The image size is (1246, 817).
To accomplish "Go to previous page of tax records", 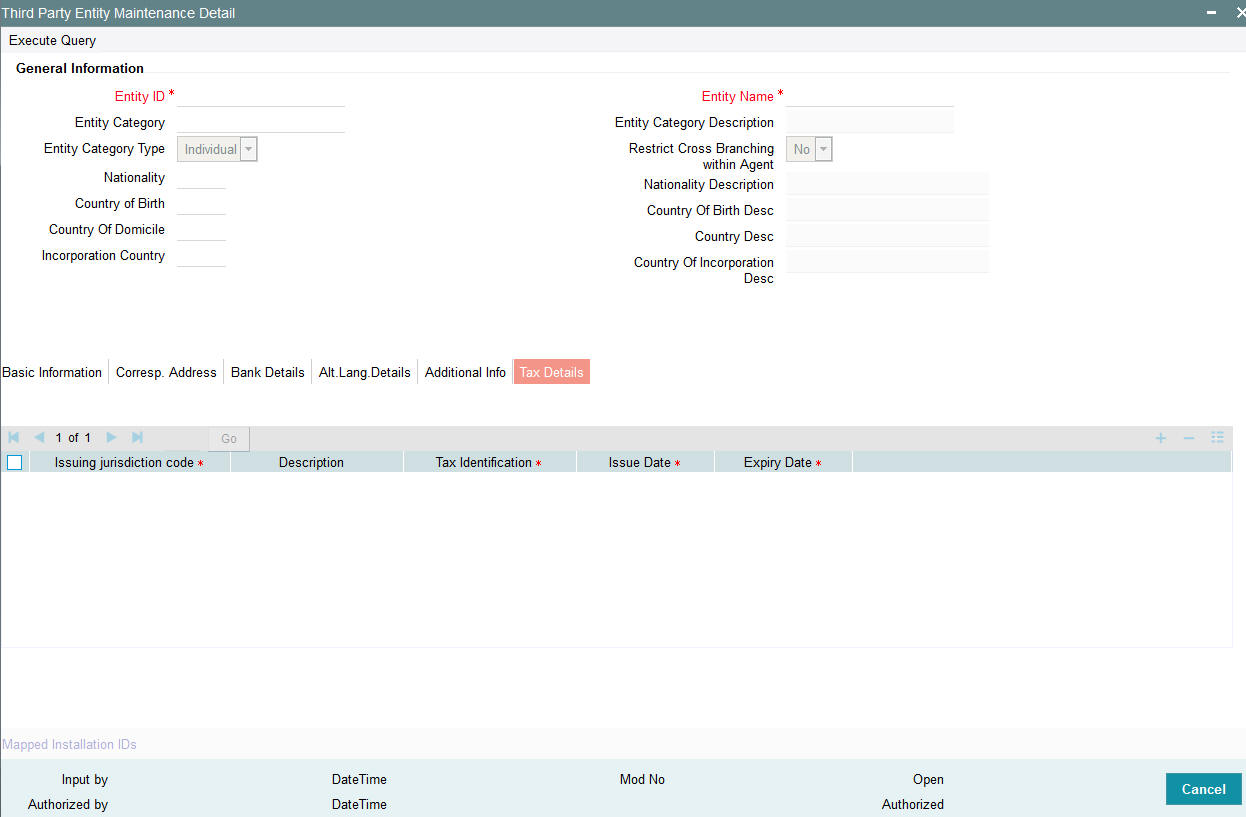I will click(x=39, y=438).
